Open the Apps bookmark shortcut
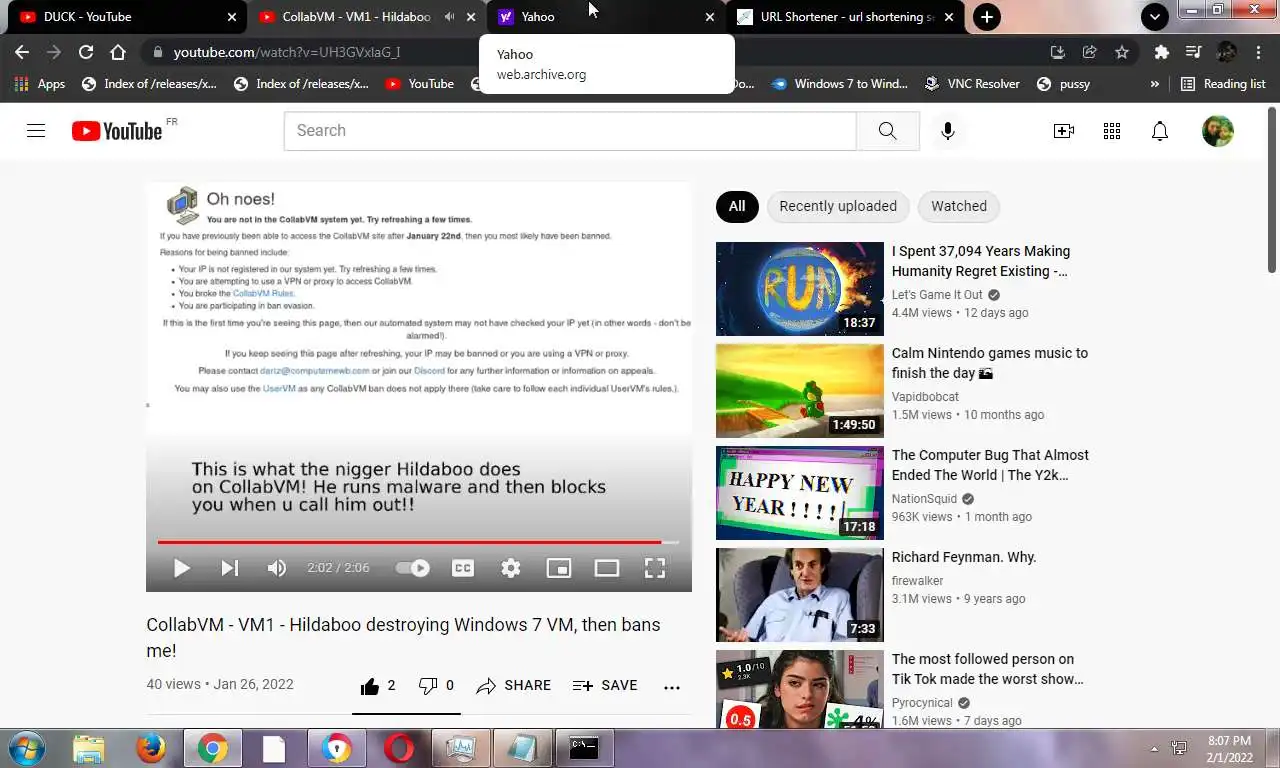This screenshot has width=1280, height=768. 40,84
